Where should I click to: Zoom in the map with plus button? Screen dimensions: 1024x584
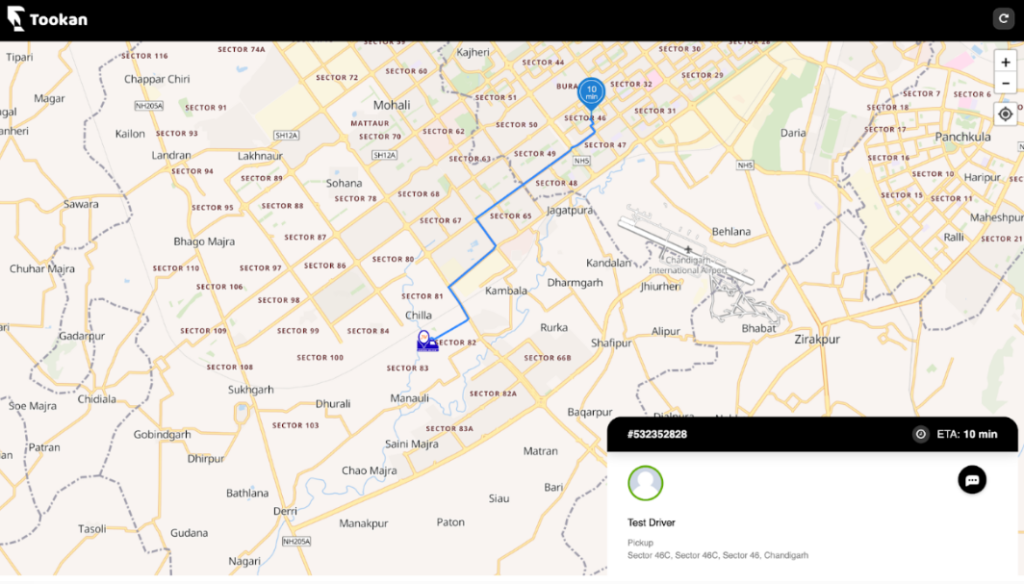coord(1005,62)
